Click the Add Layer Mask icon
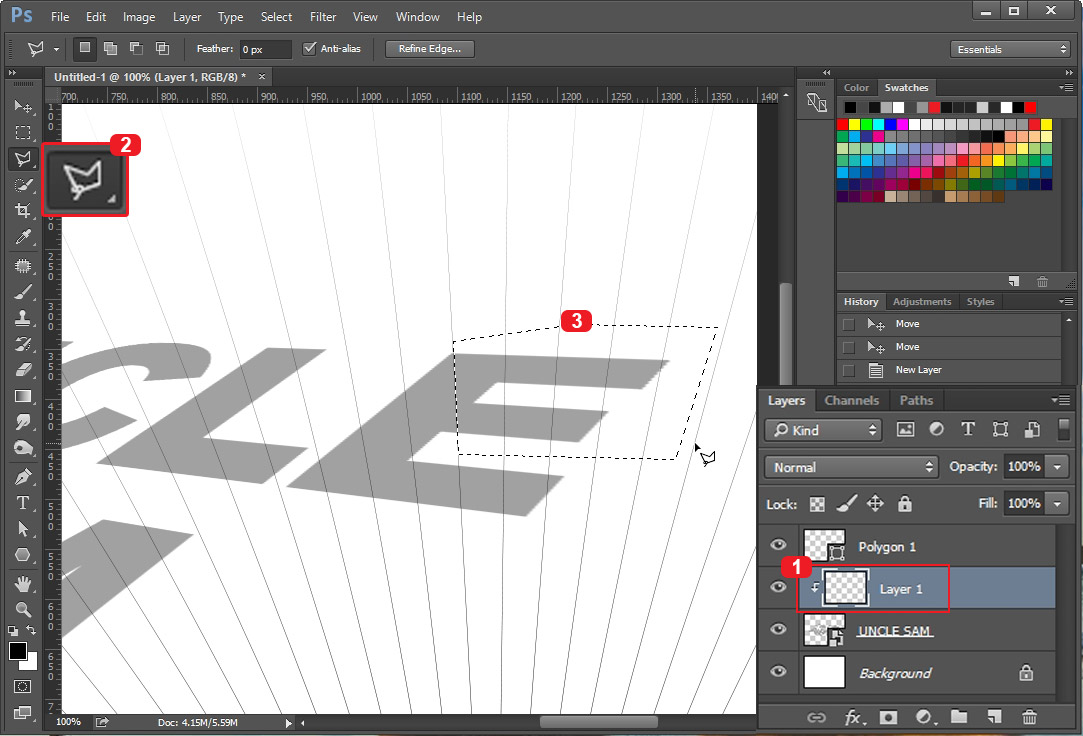Screen dimensions: 1083x736 click(887, 717)
